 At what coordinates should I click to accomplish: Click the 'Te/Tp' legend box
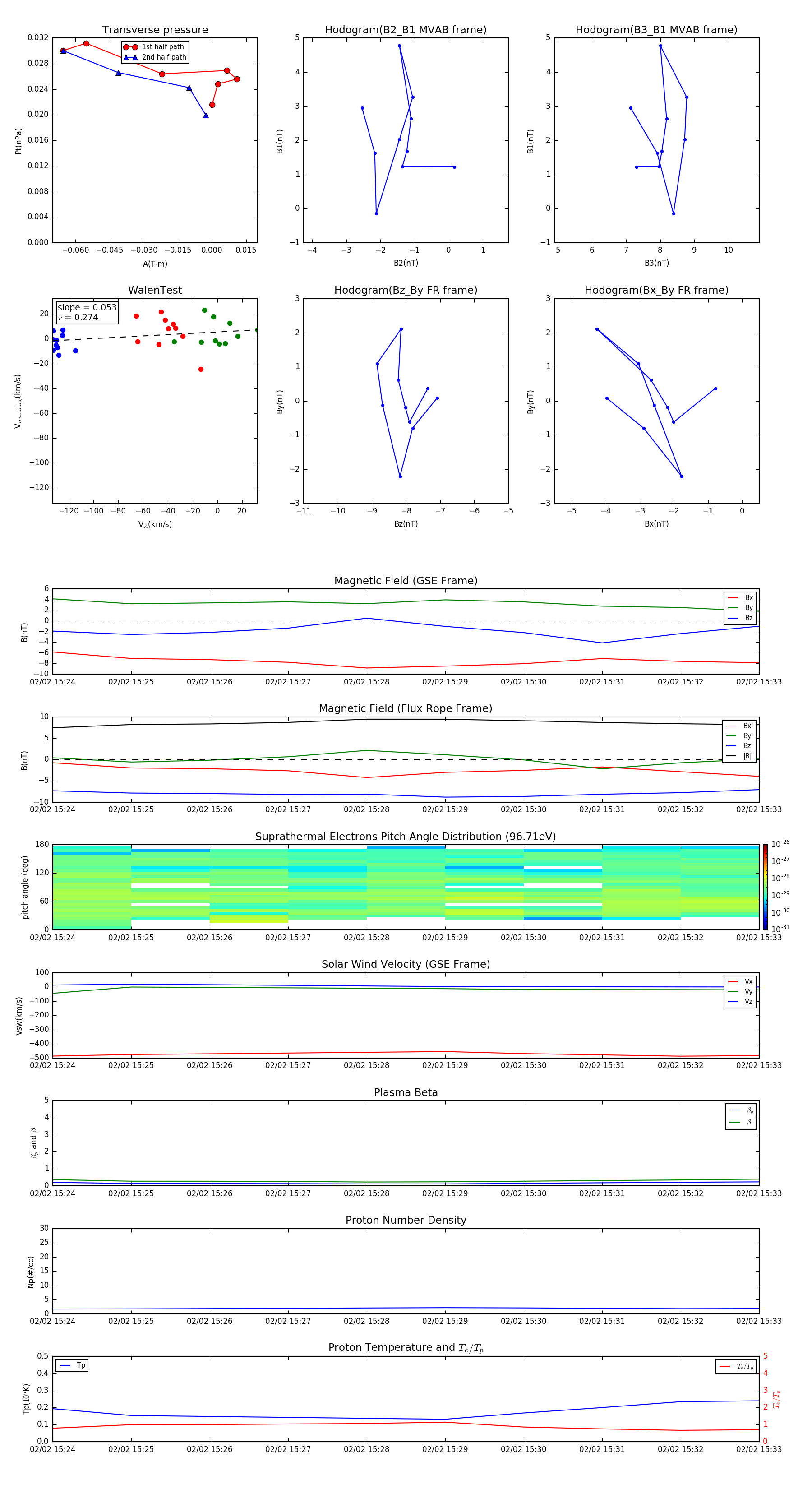pyautogui.click(x=735, y=1366)
